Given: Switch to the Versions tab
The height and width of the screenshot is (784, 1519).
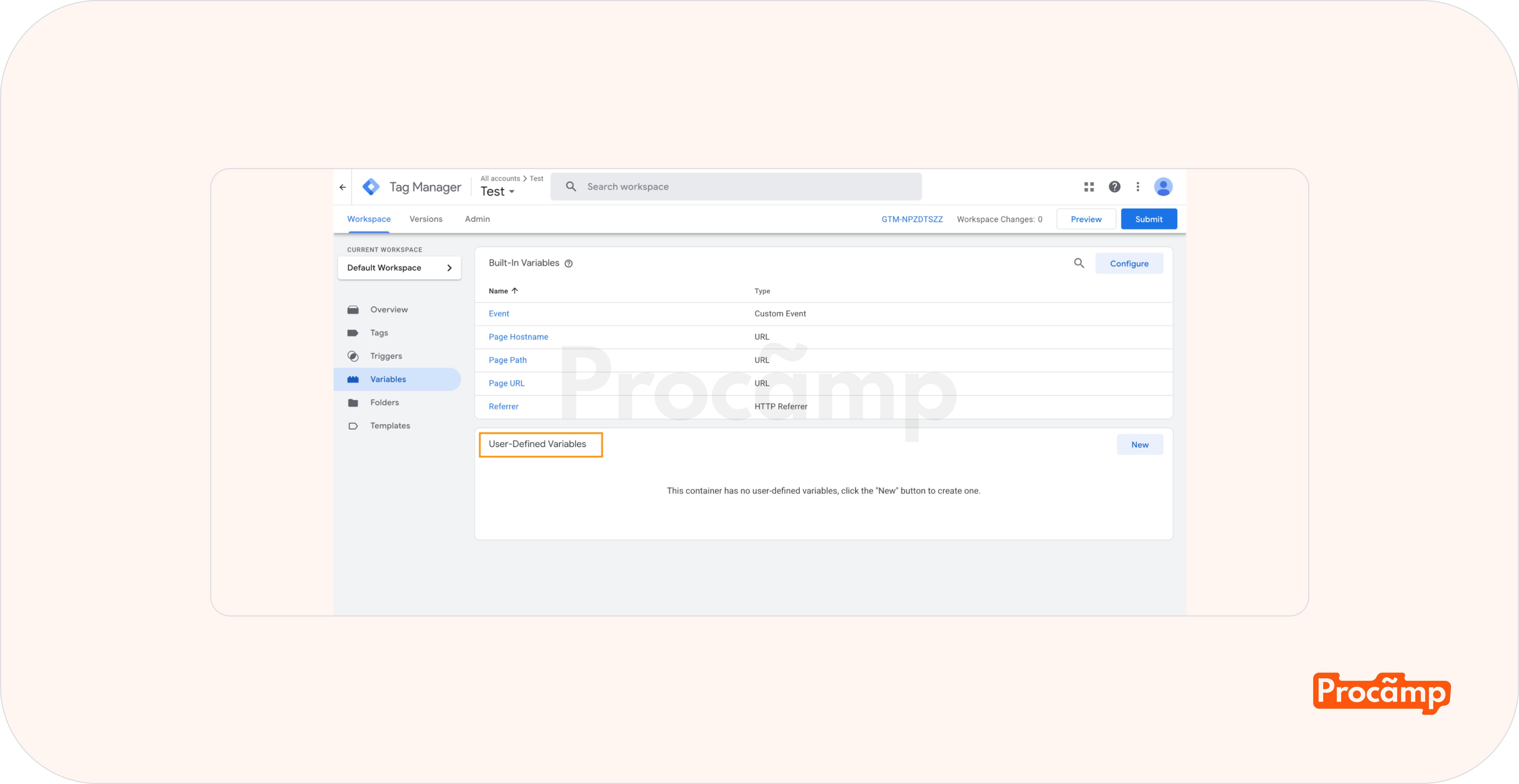Looking at the screenshot, I should click(426, 219).
